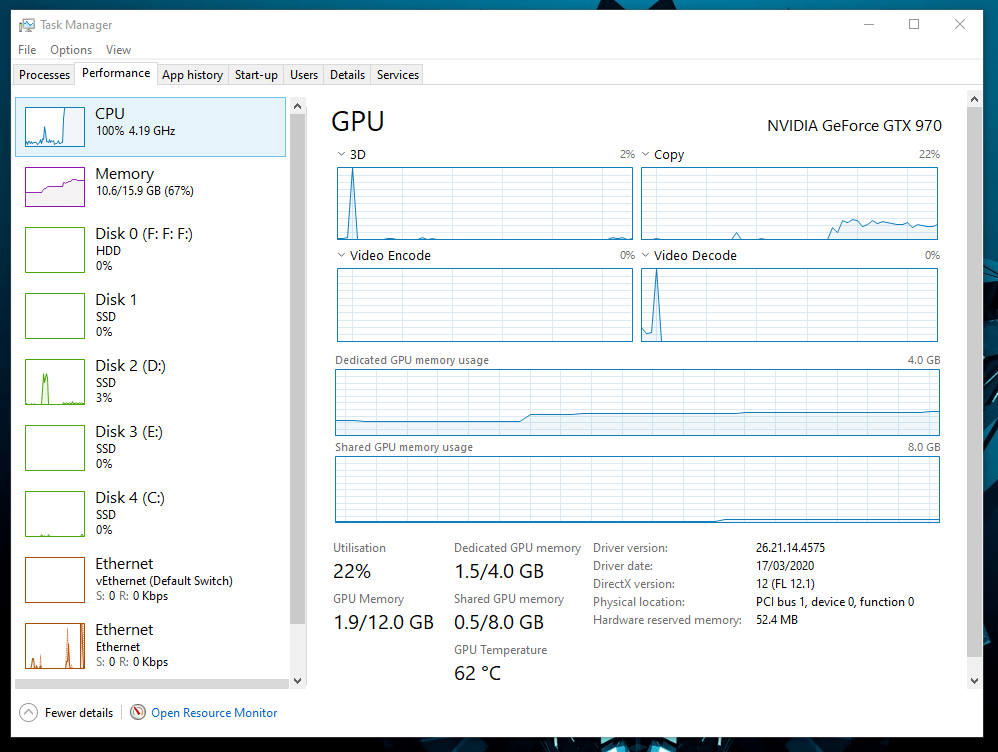Viewport: 998px width, 752px height.
Task: Collapse details with Fewer details arrow
Action: point(28,713)
